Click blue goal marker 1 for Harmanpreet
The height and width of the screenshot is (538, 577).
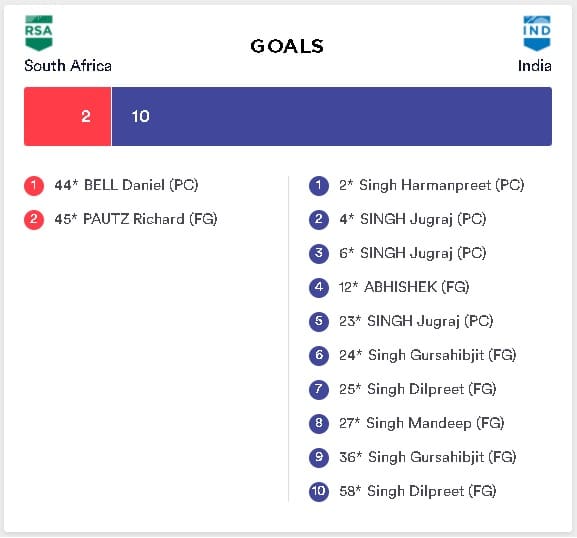click(319, 185)
